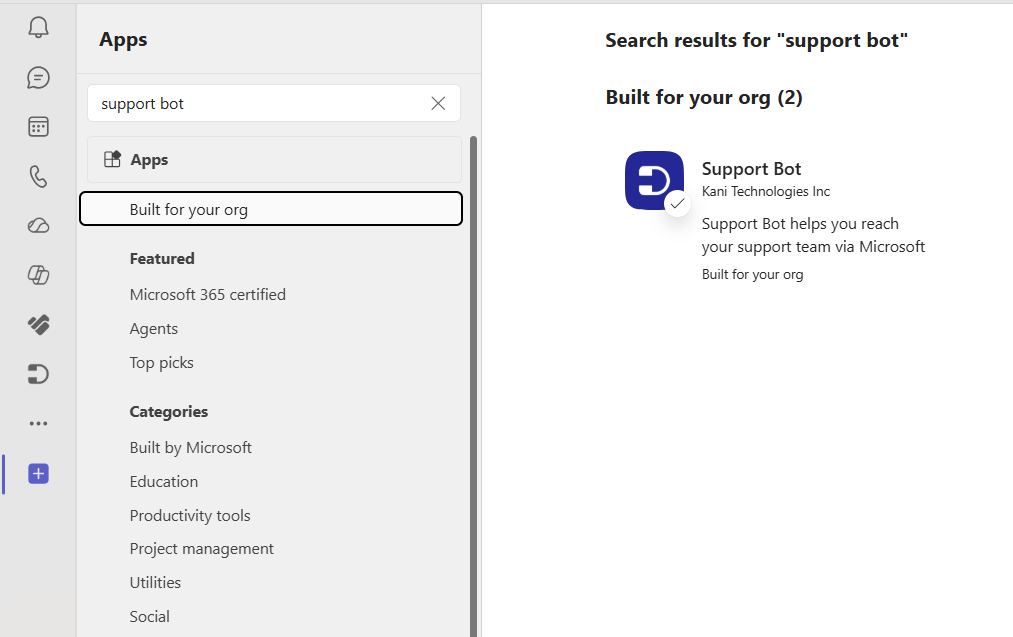Click the support bot search field

pyautogui.click(x=274, y=103)
